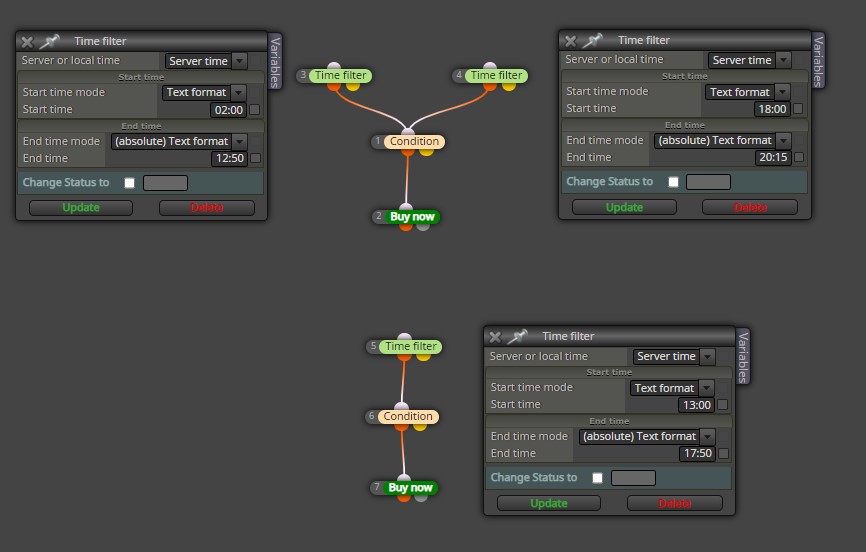Click status color box in 18:00 panel

(709, 182)
